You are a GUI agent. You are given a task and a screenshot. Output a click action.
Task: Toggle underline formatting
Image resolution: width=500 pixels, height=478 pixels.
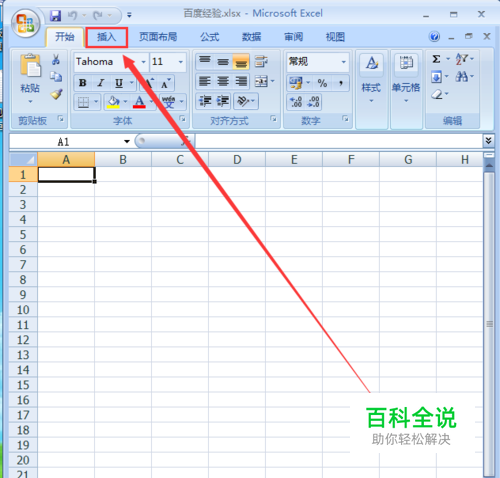point(119,83)
